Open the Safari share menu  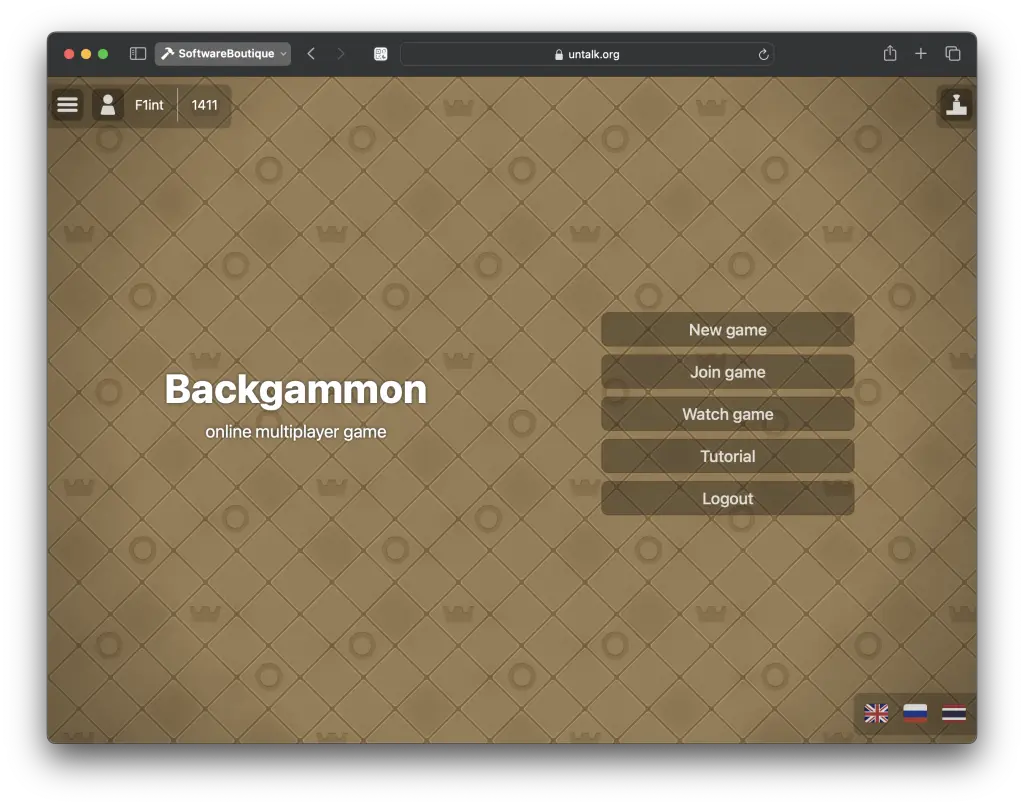point(890,54)
